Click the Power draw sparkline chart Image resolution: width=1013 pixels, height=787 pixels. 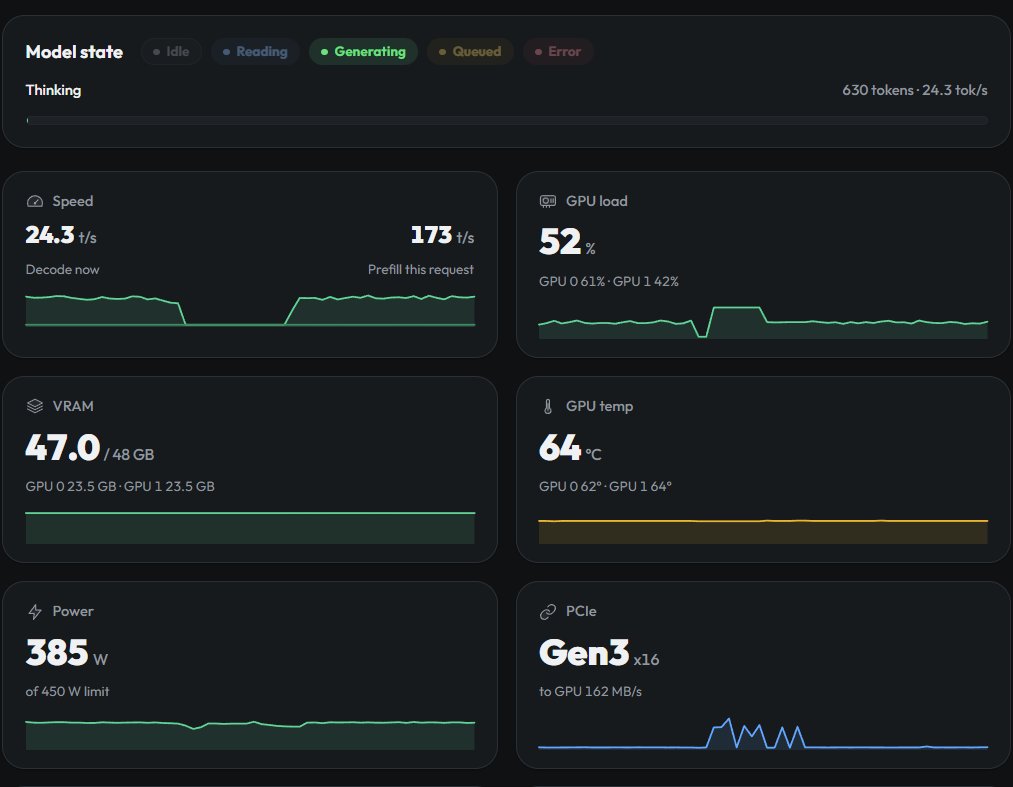pyautogui.click(x=250, y=735)
